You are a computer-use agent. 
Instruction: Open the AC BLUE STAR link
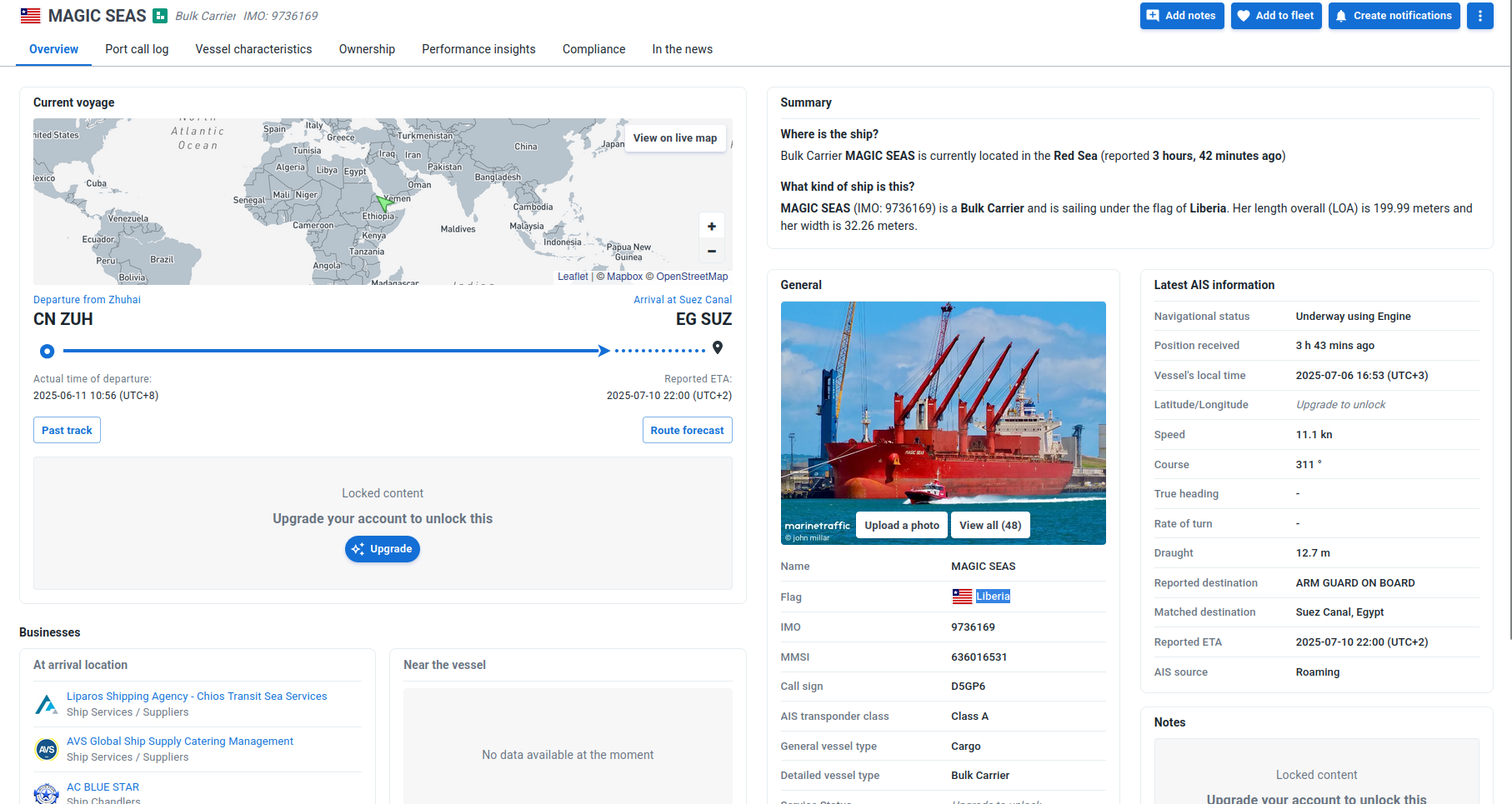103,787
